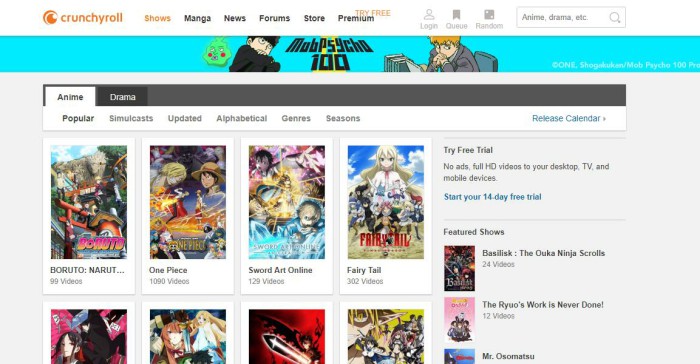Open the Queue bookmark icon
Image resolution: width=700 pixels, height=364 pixels.
click(x=456, y=15)
